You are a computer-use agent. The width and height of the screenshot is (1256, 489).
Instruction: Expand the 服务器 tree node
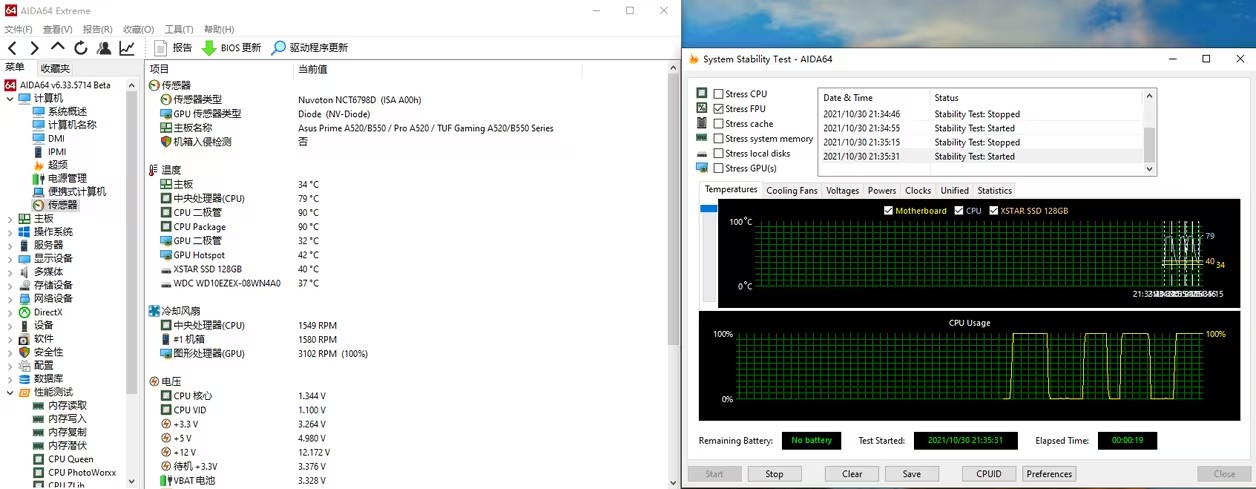pyautogui.click(x=10, y=245)
